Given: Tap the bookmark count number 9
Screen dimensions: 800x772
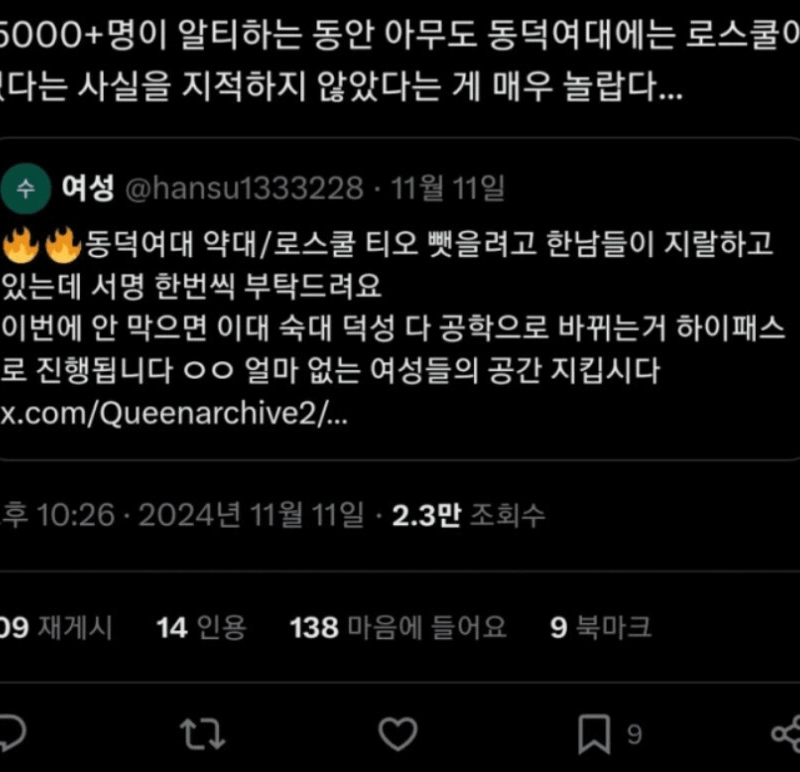Looking at the screenshot, I should pyautogui.click(x=634, y=735).
